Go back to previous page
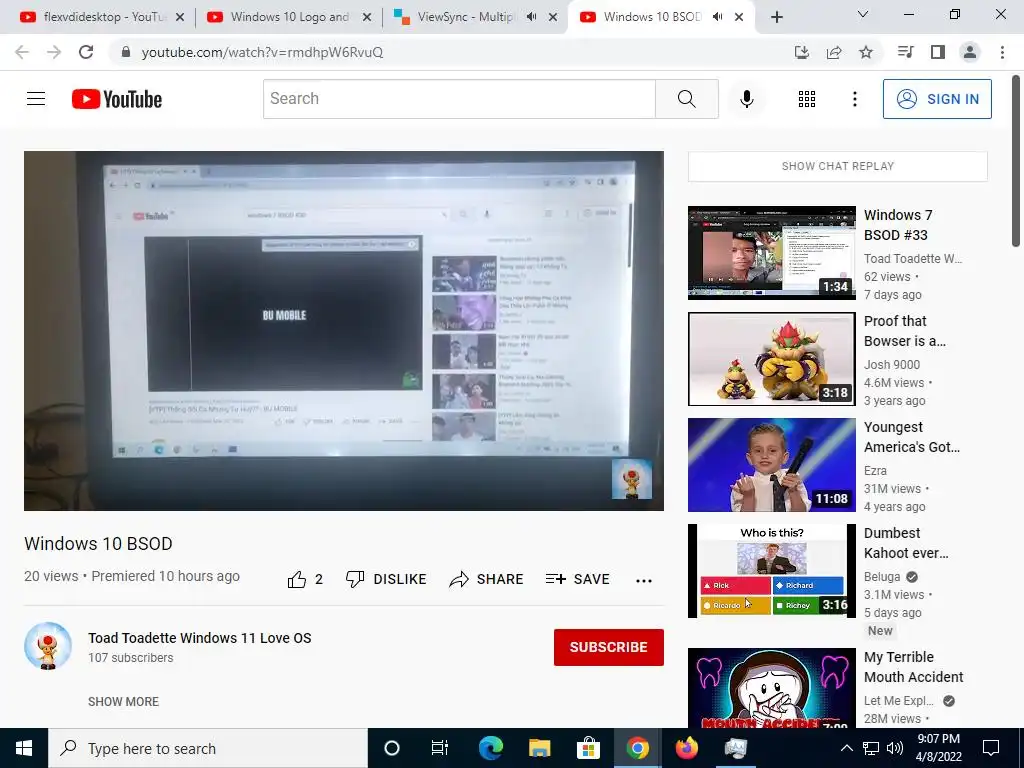Image resolution: width=1024 pixels, height=768 pixels. (22, 52)
